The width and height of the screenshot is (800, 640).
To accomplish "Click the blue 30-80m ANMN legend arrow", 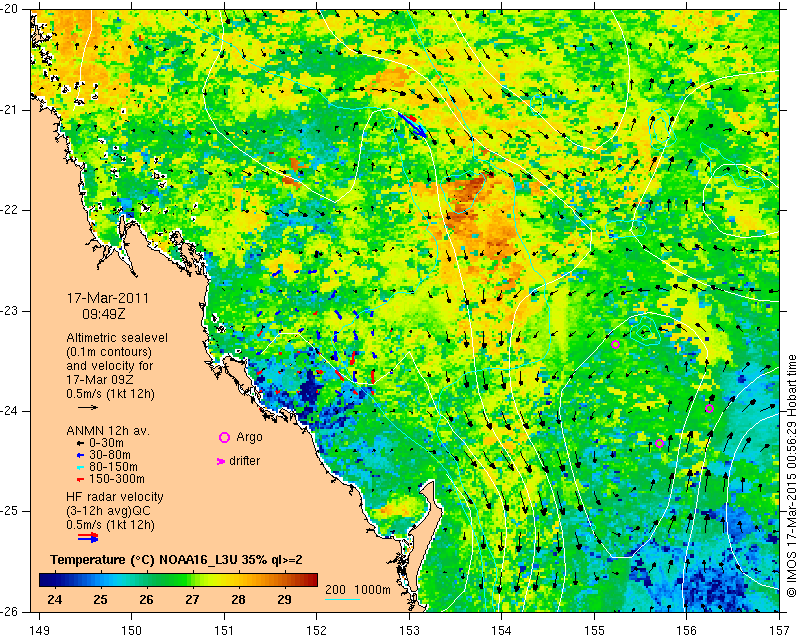I will [81, 456].
